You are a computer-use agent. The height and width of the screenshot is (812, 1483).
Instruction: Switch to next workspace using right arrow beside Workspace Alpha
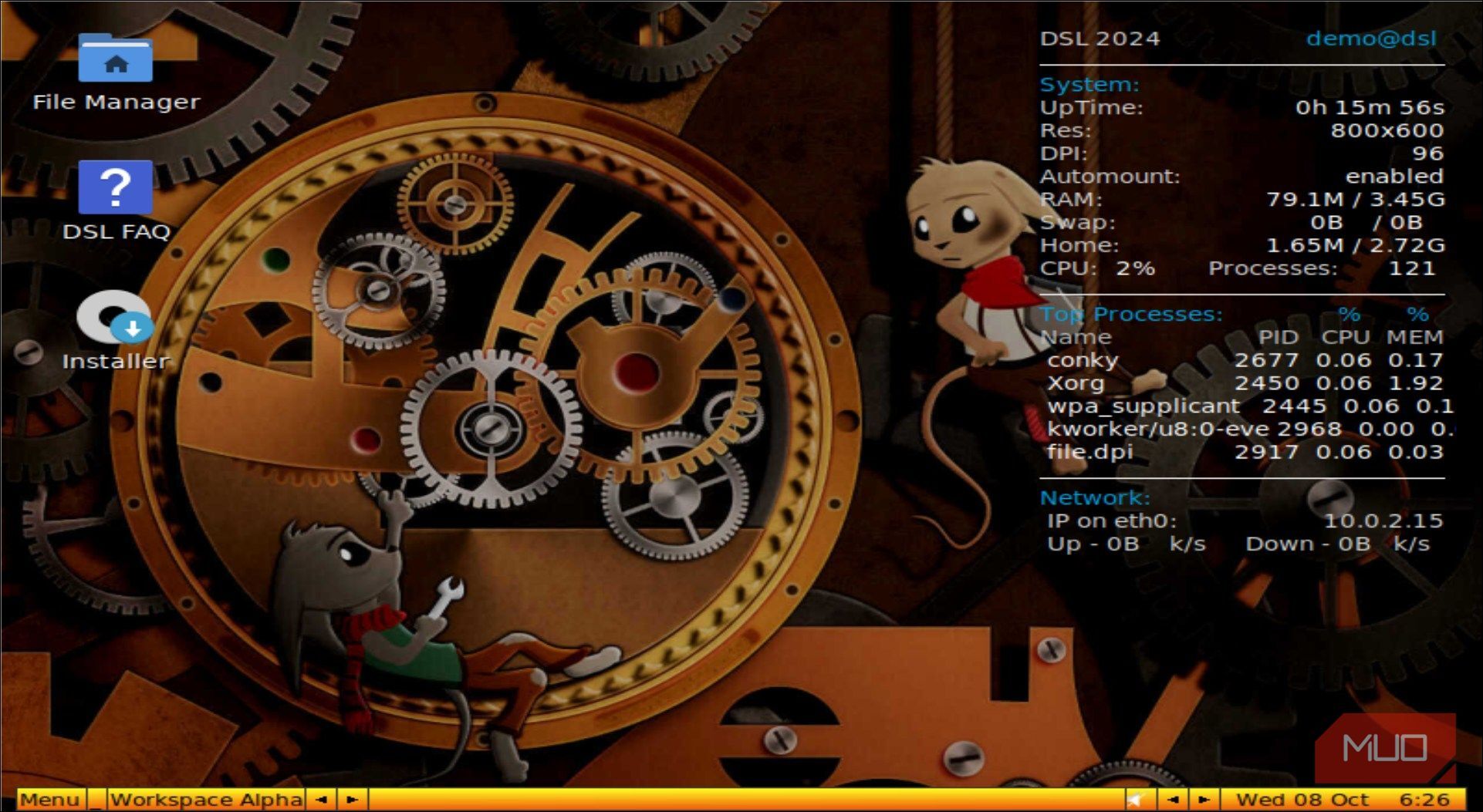click(x=352, y=800)
